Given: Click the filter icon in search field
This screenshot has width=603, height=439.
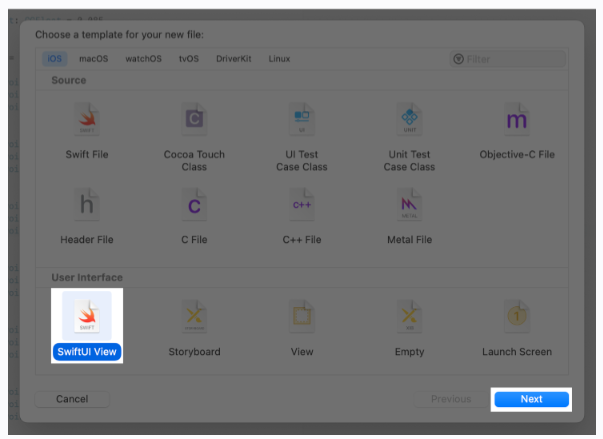Looking at the screenshot, I should [x=458, y=59].
